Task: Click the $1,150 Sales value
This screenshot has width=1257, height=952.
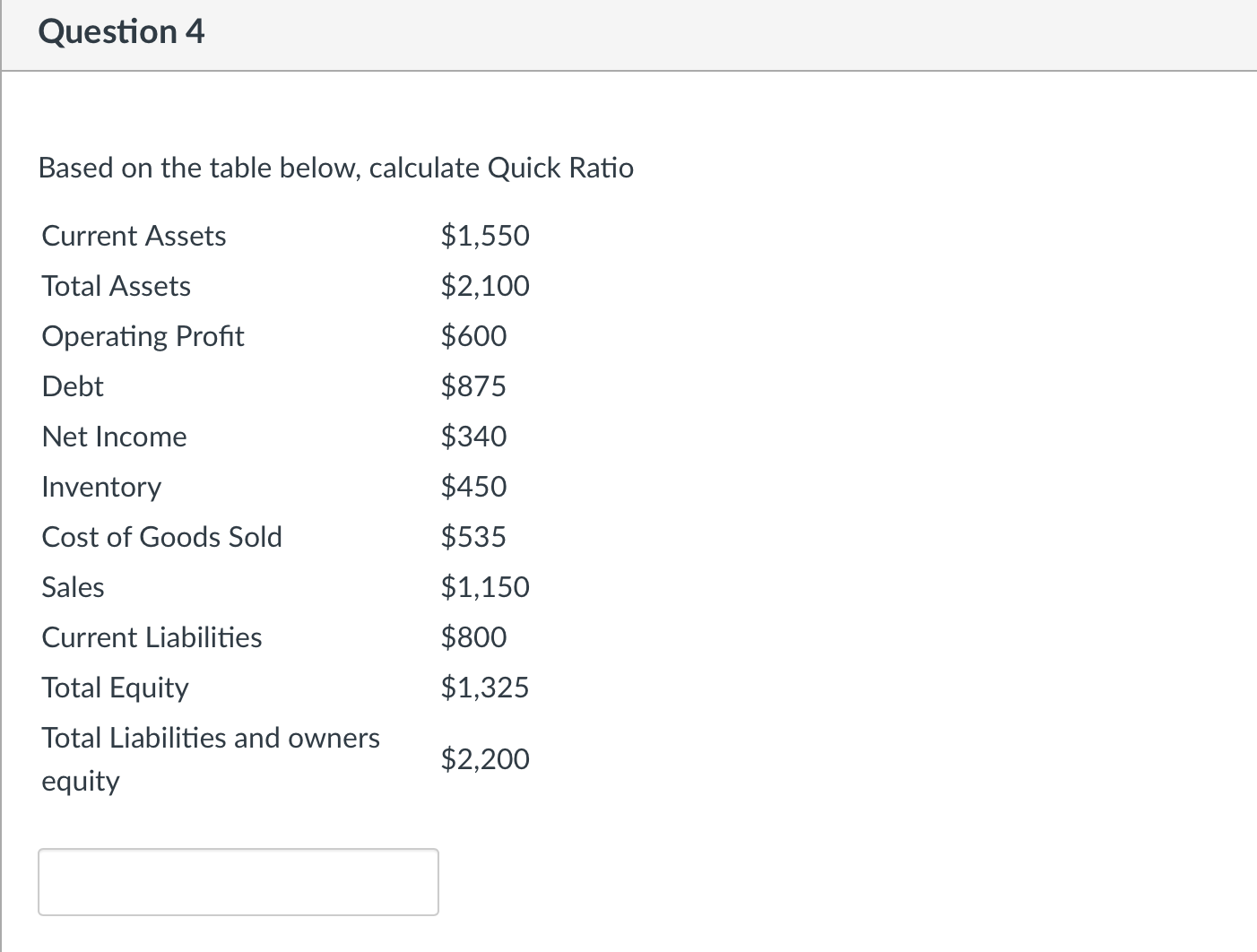Action: [x=485, y=587]
